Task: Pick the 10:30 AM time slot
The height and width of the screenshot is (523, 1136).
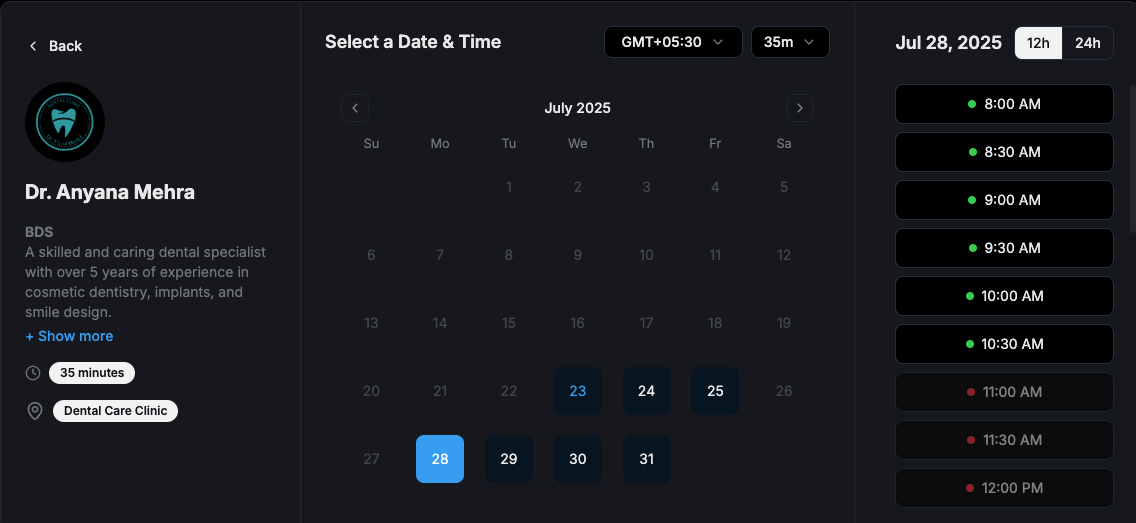Action: 1004,344
